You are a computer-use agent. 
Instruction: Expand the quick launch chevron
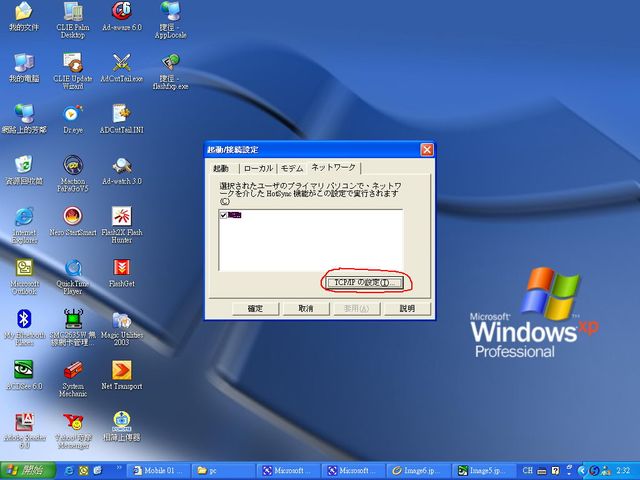coord(119,468)
